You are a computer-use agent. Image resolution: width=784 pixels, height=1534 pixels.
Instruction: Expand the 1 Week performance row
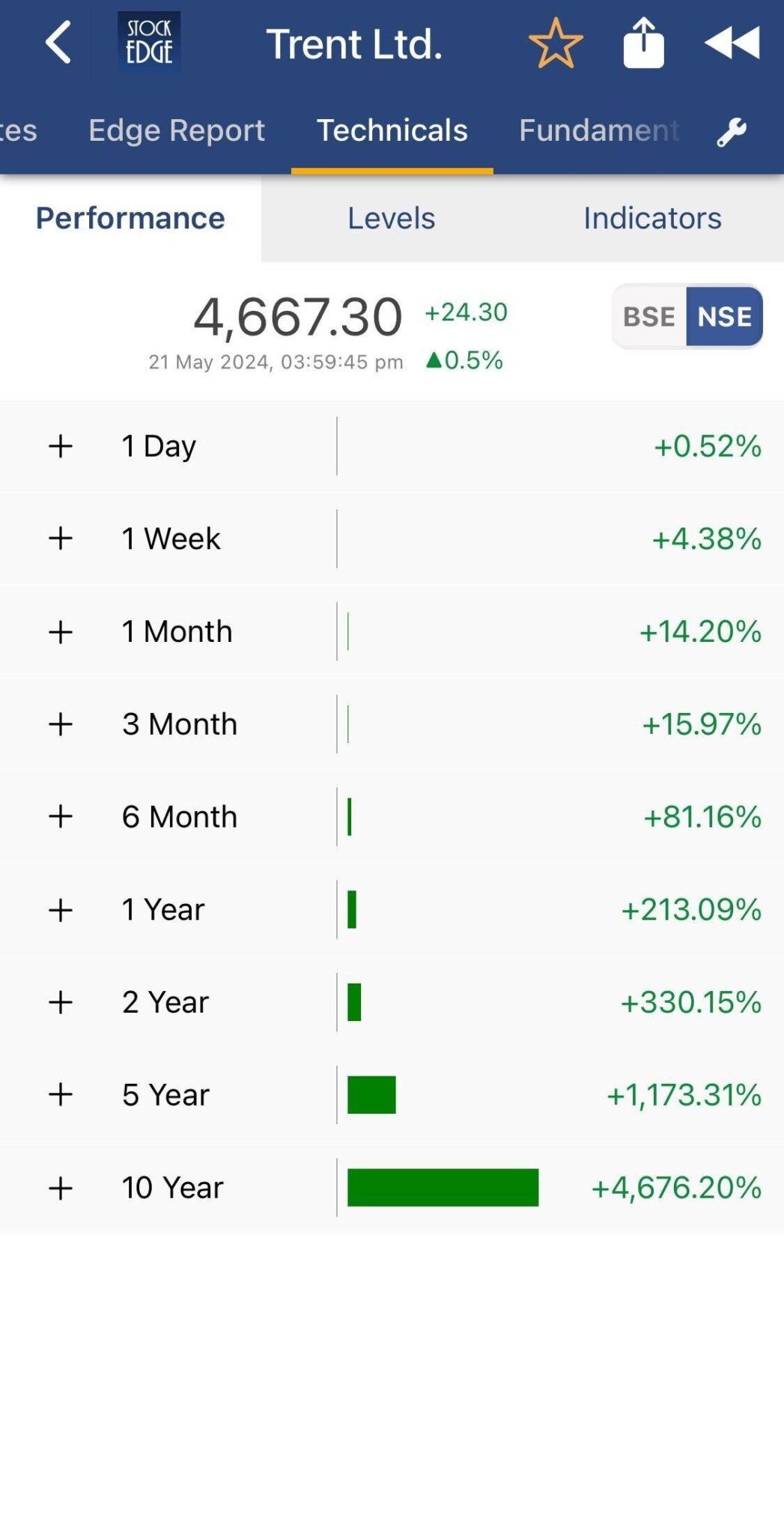click(x=61, y=539)
